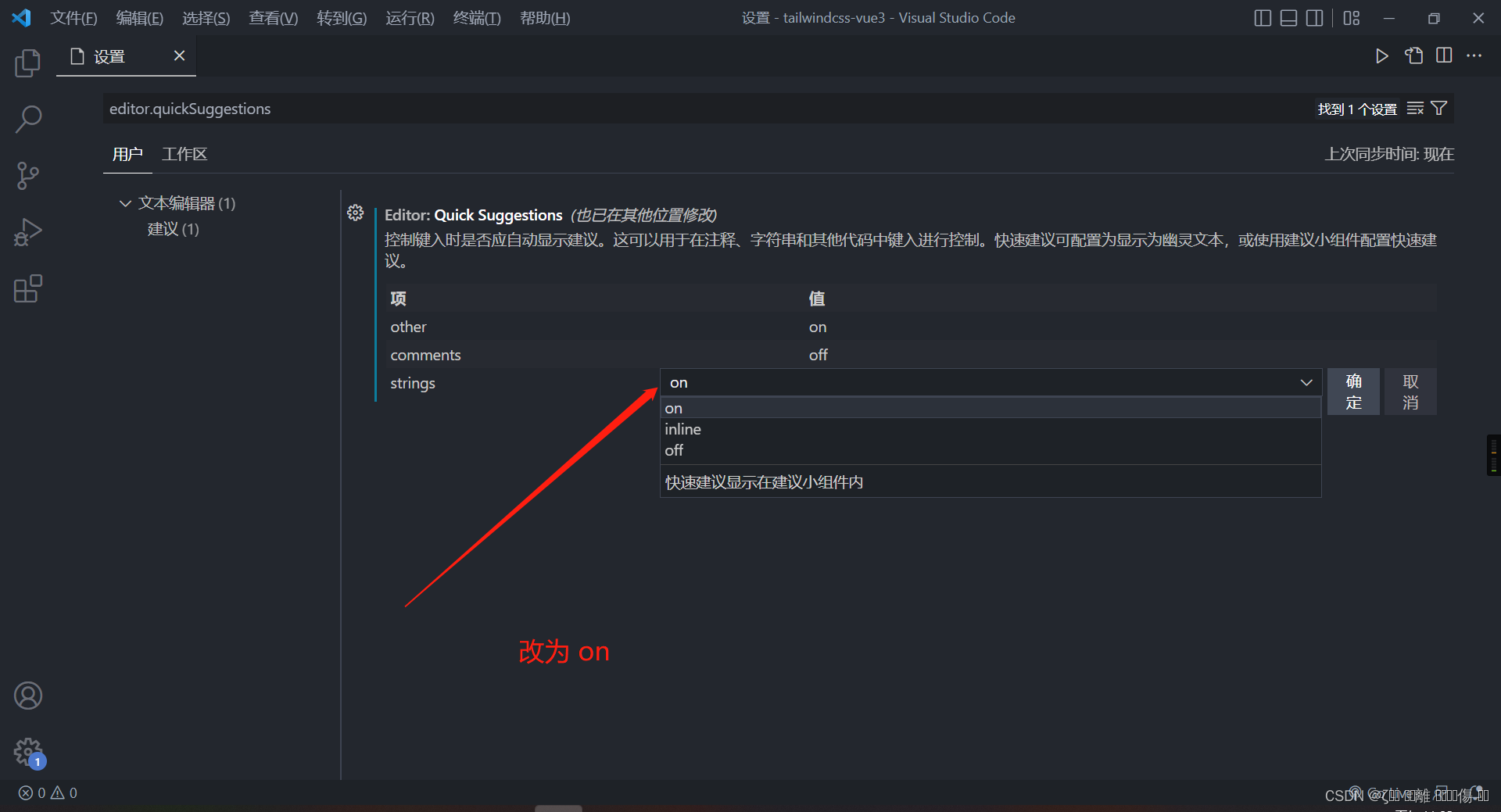Close the 设置 tab

pos(179,55)
